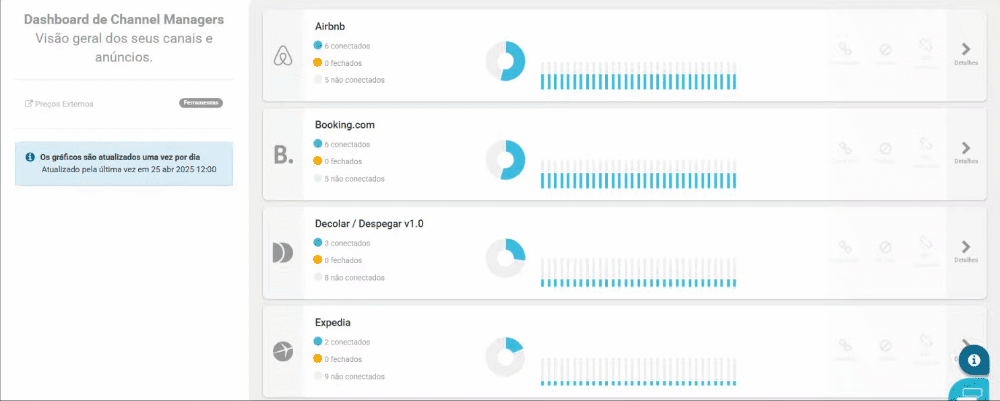Click the round info floating button
This screenshot has height=401, width=1000.
(973, 360)
